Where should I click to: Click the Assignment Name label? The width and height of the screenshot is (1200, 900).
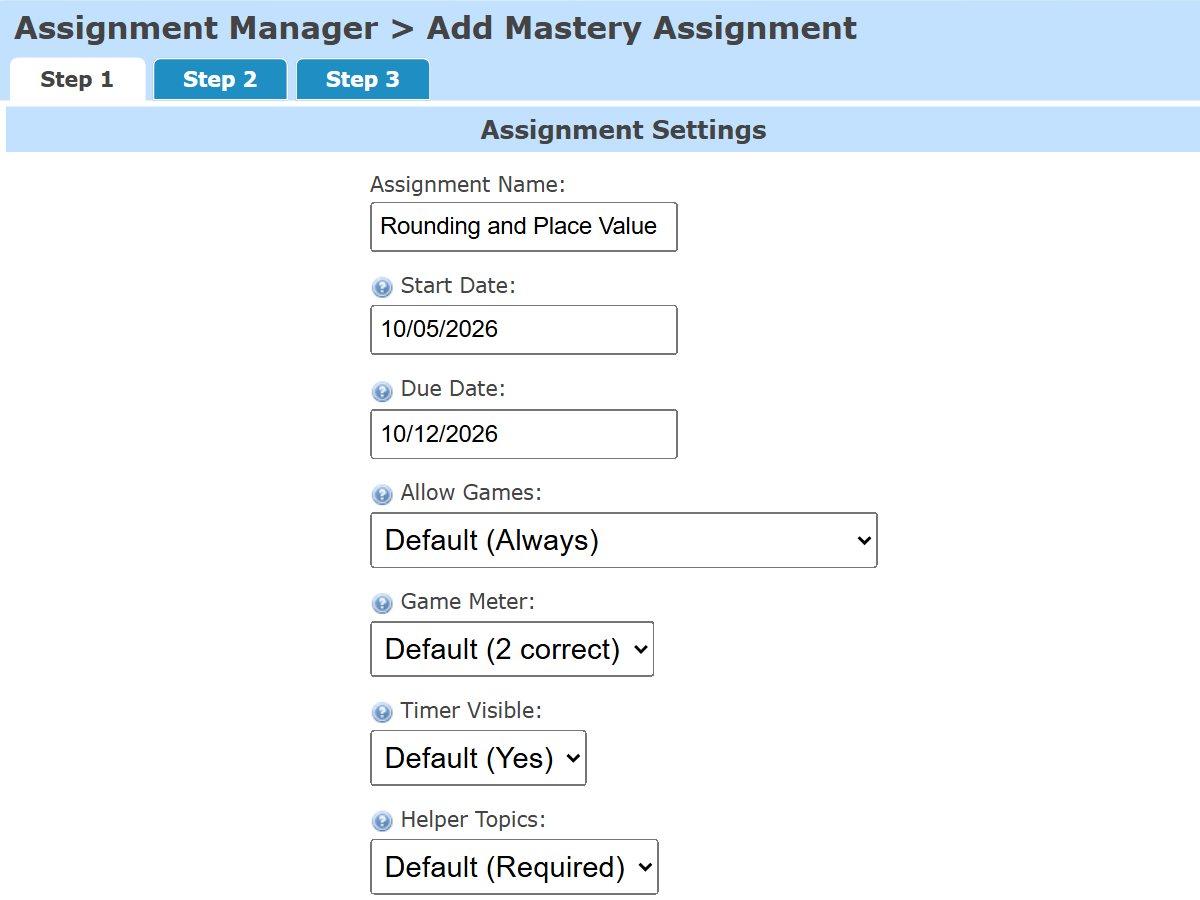[468, 185]
